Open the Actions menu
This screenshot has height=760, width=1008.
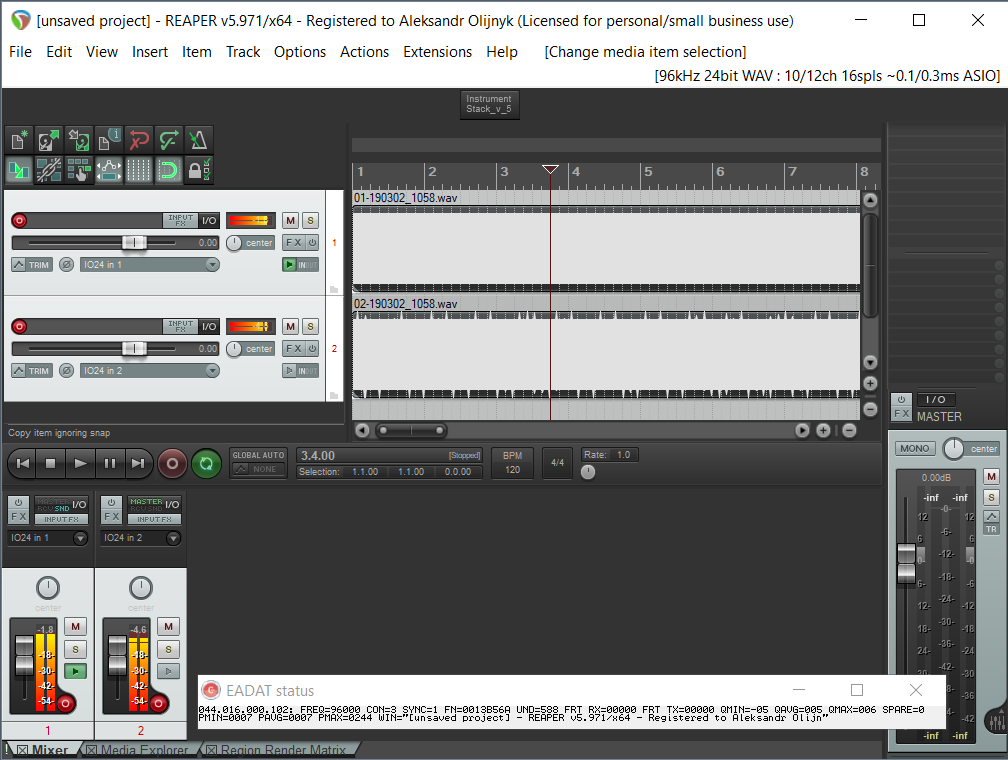(x=364, y=52)
